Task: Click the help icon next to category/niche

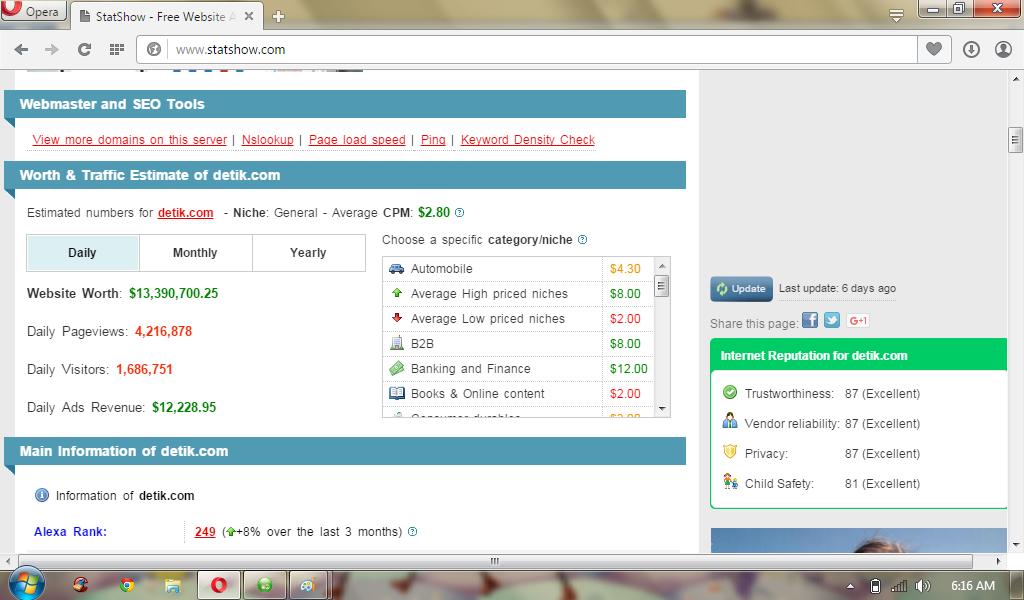Action: pyautogui.click(x=583, y=240)
